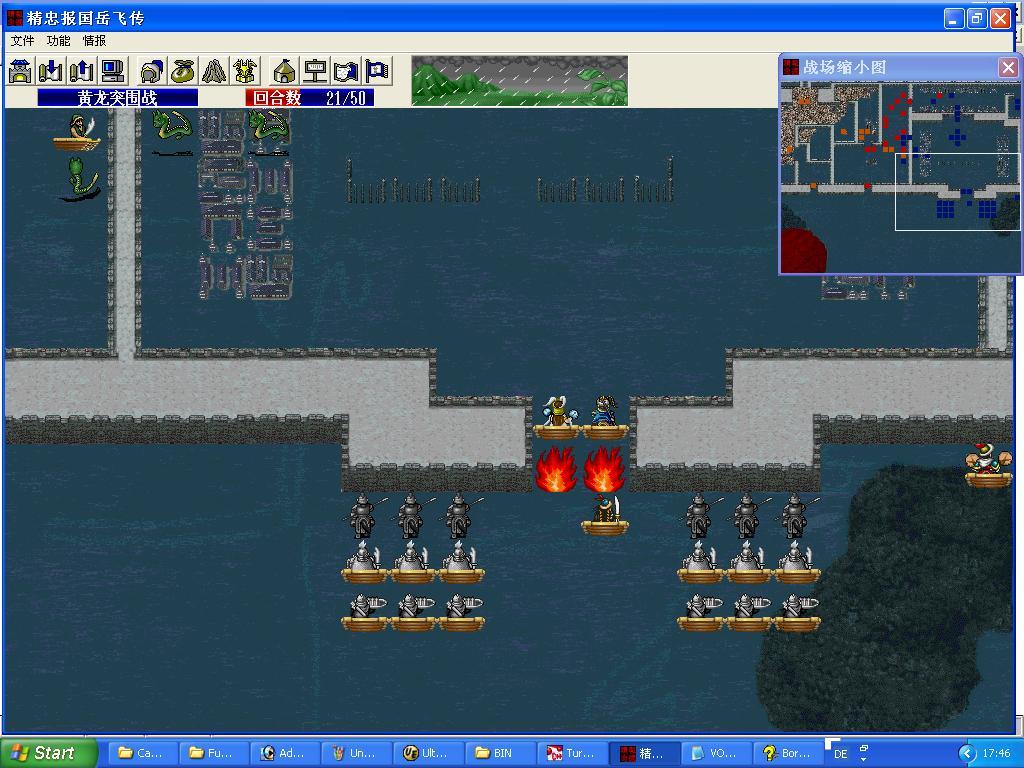Click the scroll with down arrow icon
The height and width of the screenshot is (768, 1024).
pyautogui.click(x=50, y=71)
